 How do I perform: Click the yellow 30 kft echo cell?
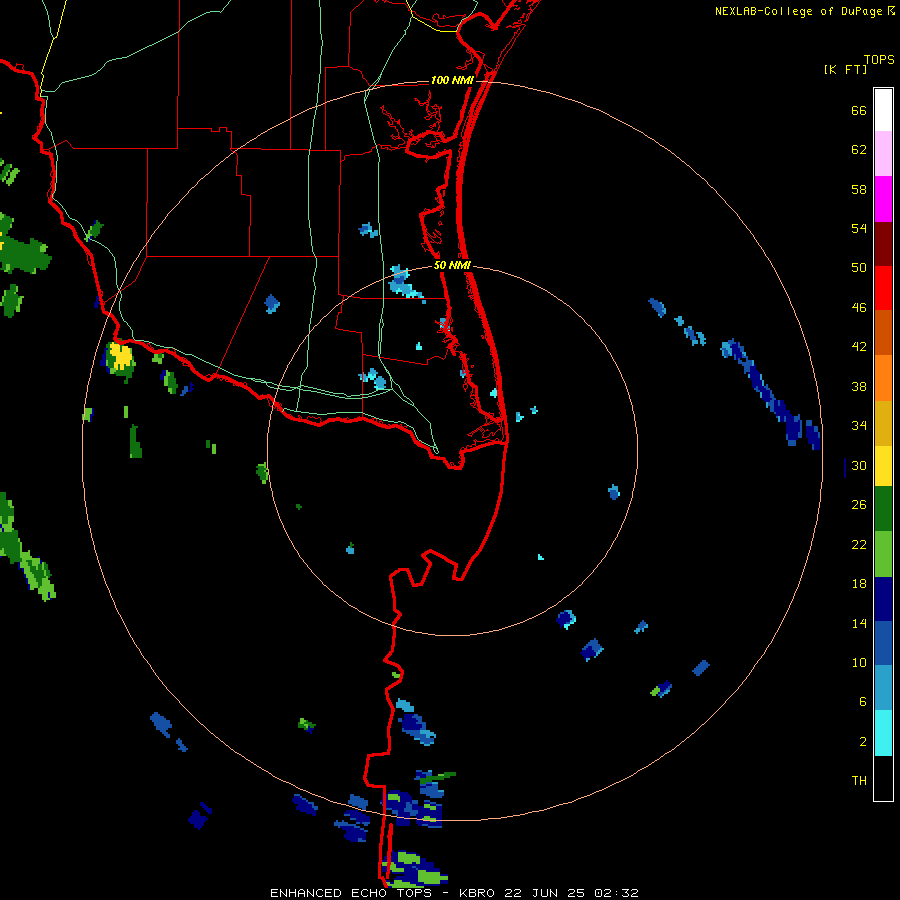tap(121, 356)
